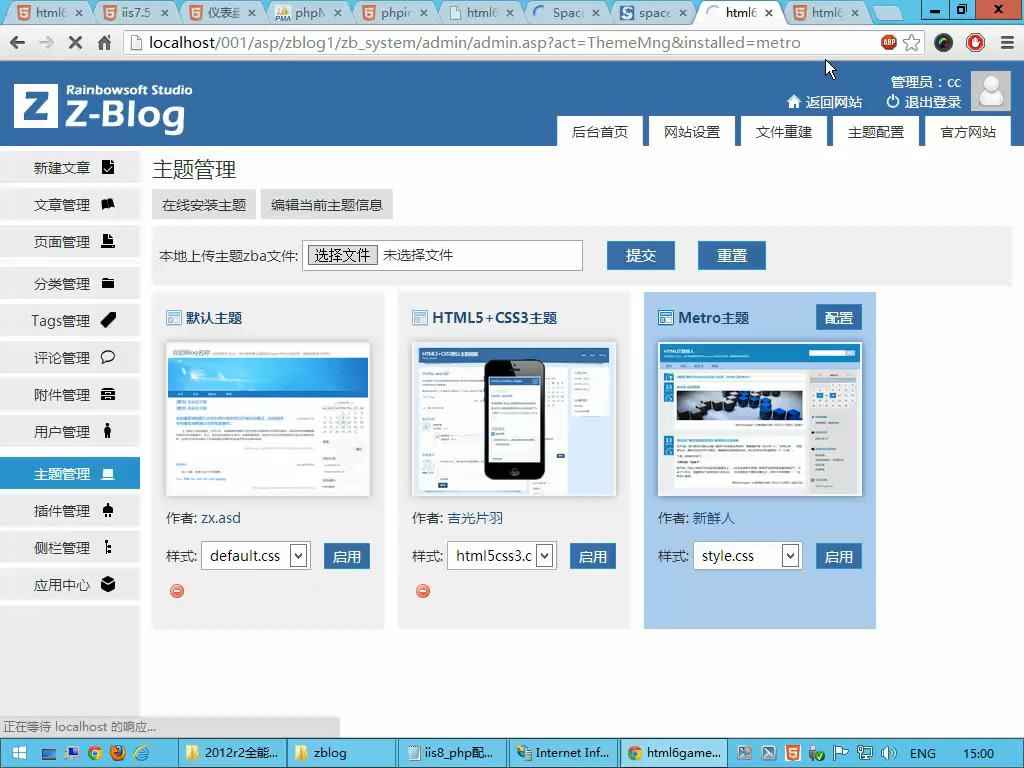Click the taskbar volume speaker icon
This screenshot has width=1024, height=768.
pyautogui.click(x=888, y=753)
